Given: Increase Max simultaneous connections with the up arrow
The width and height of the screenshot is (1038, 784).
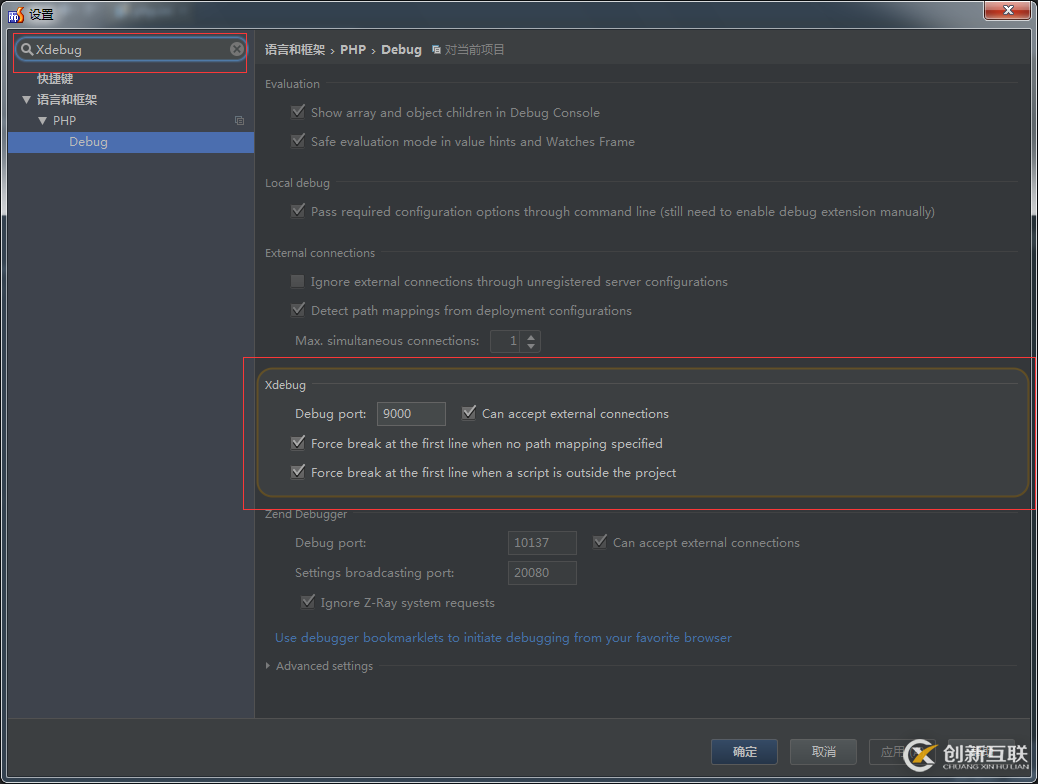Looking at the screenshot, I should [x=530, y=336].
